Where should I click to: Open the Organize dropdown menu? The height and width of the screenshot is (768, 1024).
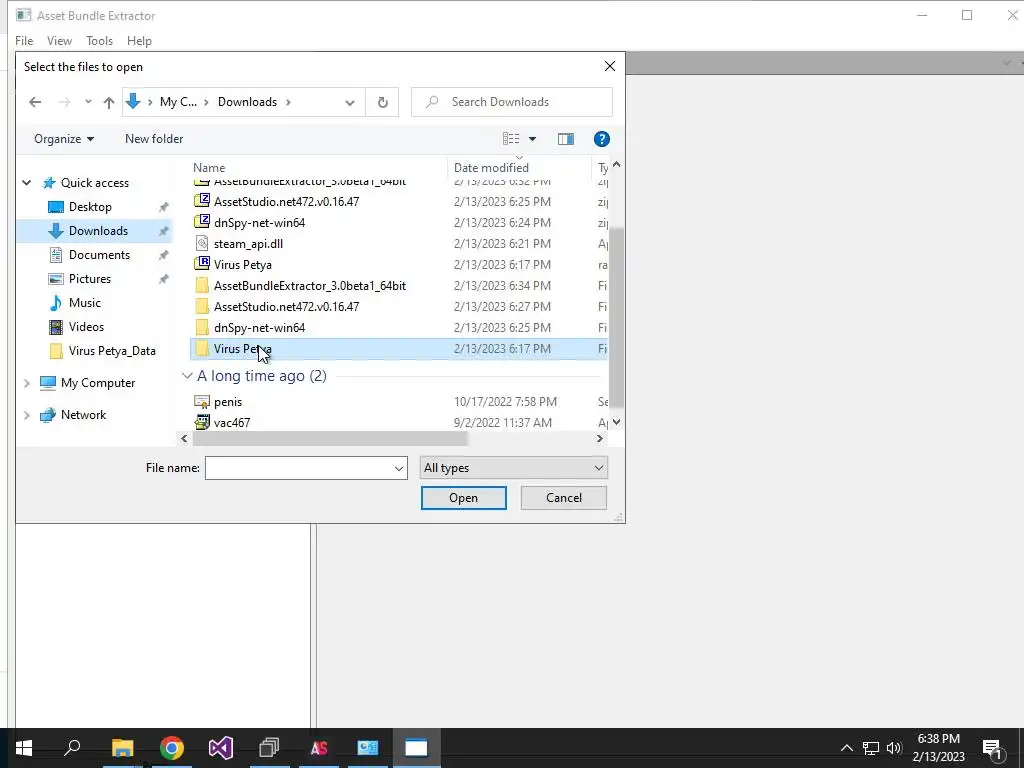point(64,138)
